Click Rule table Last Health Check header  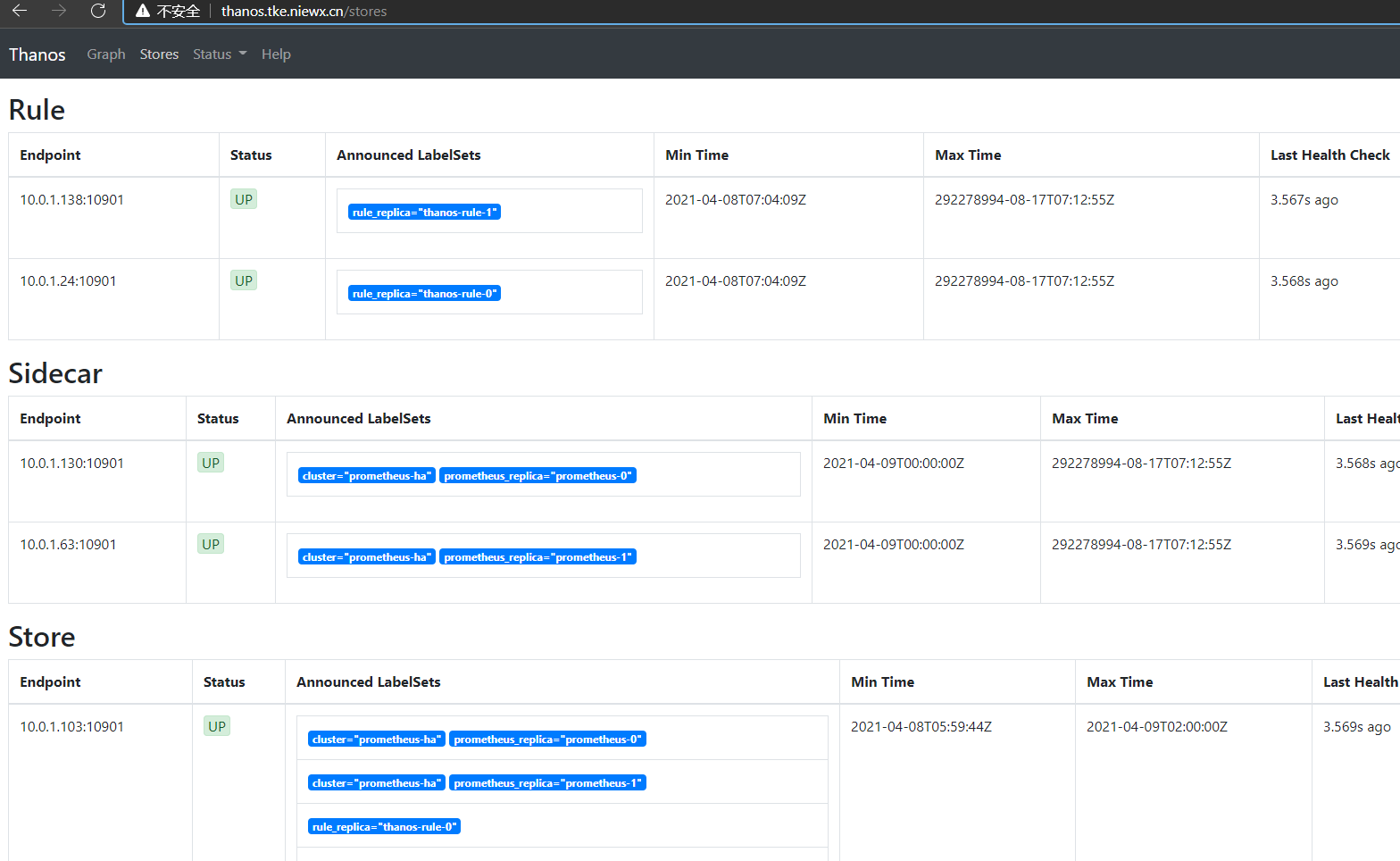1330,155
